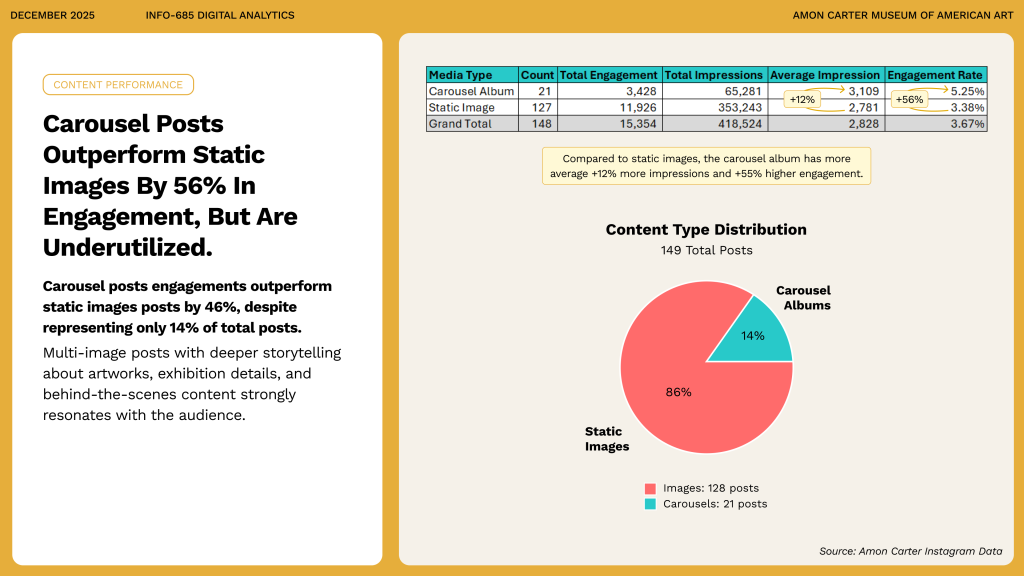This screenshot has height=576, width=1024.
Task: Select the Grand Total row label
Action: (464, 123)
